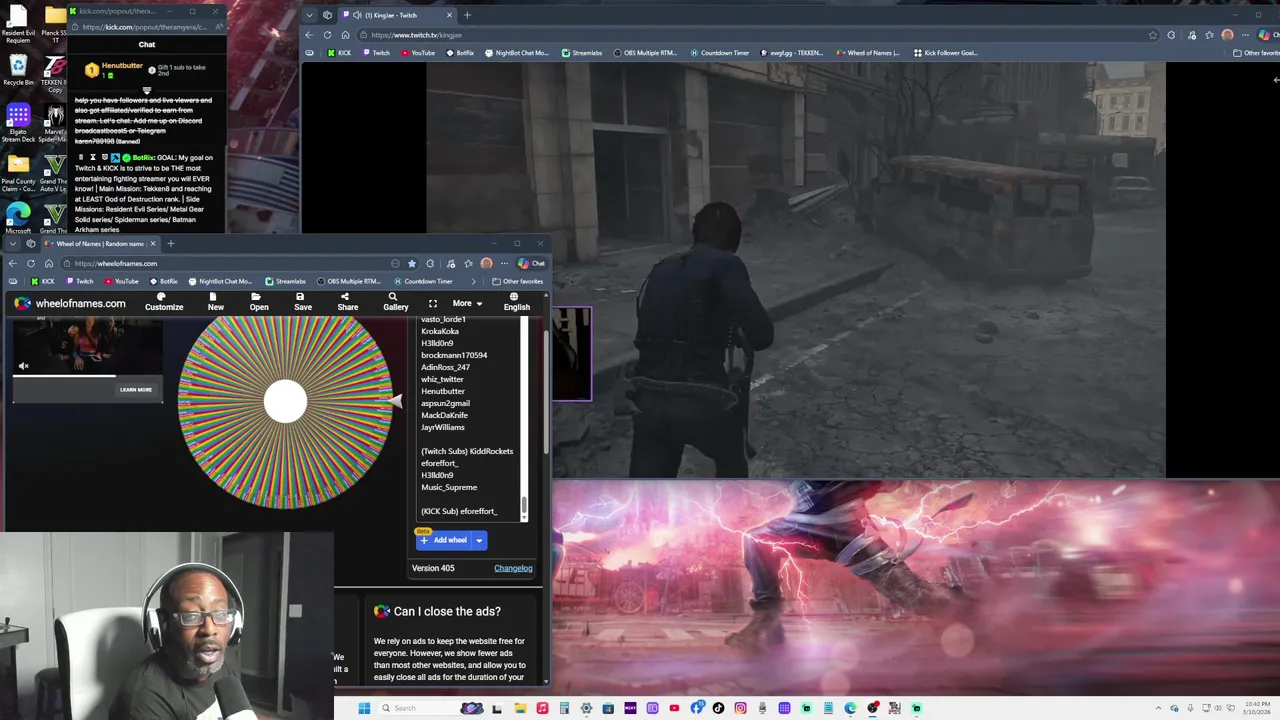1280x720 pixels.
Task: Open Elgato Stream Deck desktop icon
Action: (18, 120)
